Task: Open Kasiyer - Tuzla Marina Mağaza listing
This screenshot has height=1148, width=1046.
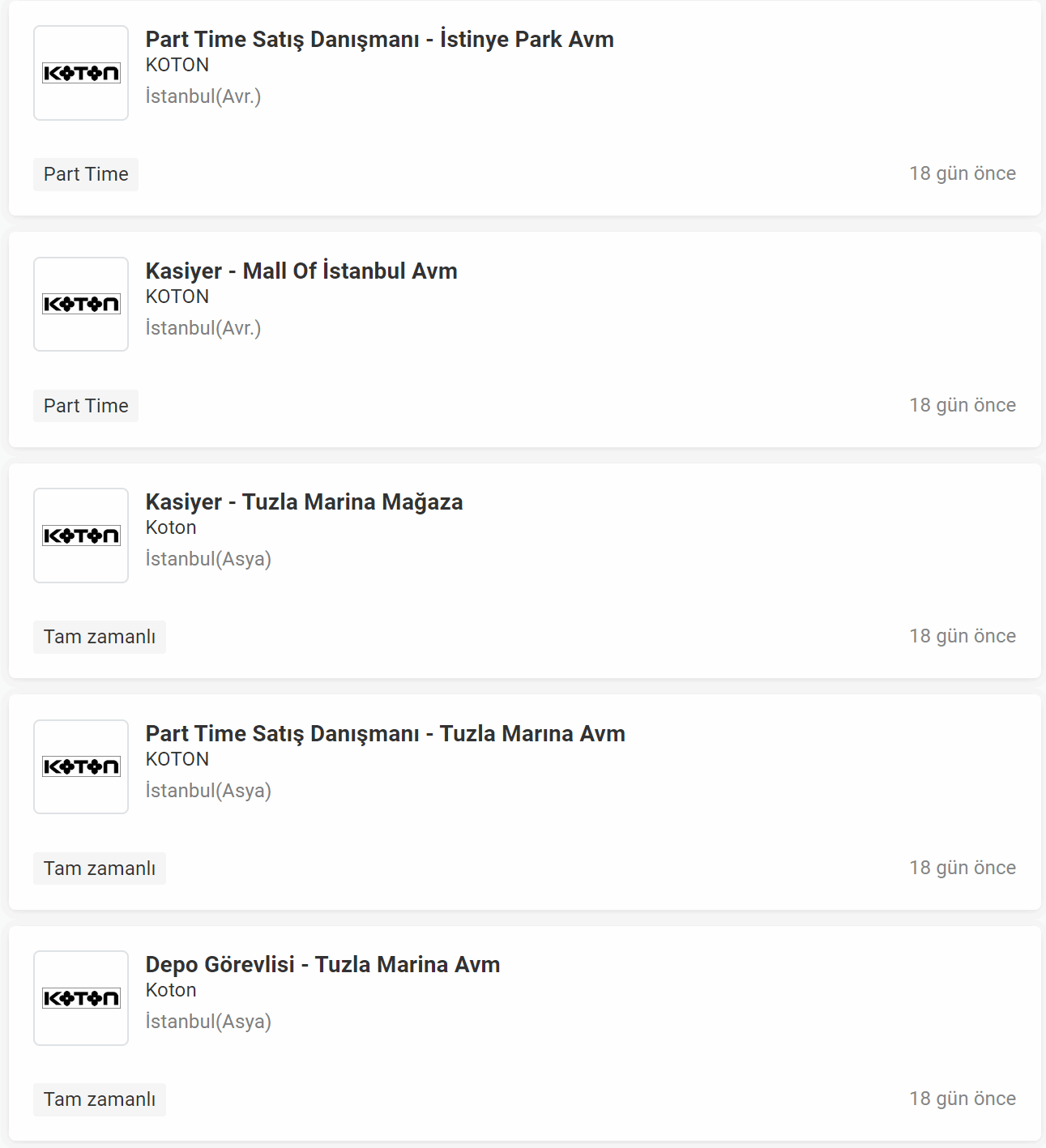Action: pyautogui.click(x=304, y=501)
